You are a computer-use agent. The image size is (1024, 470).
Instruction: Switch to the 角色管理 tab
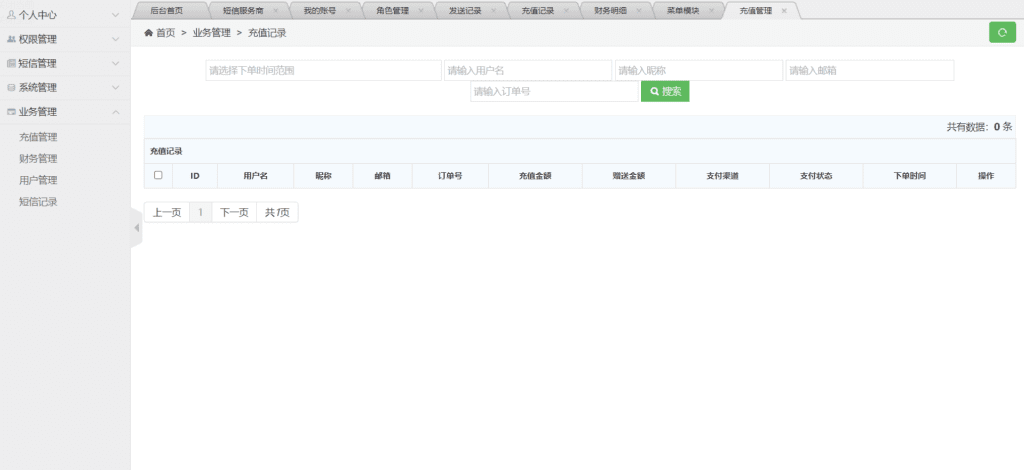click(392, 11)
